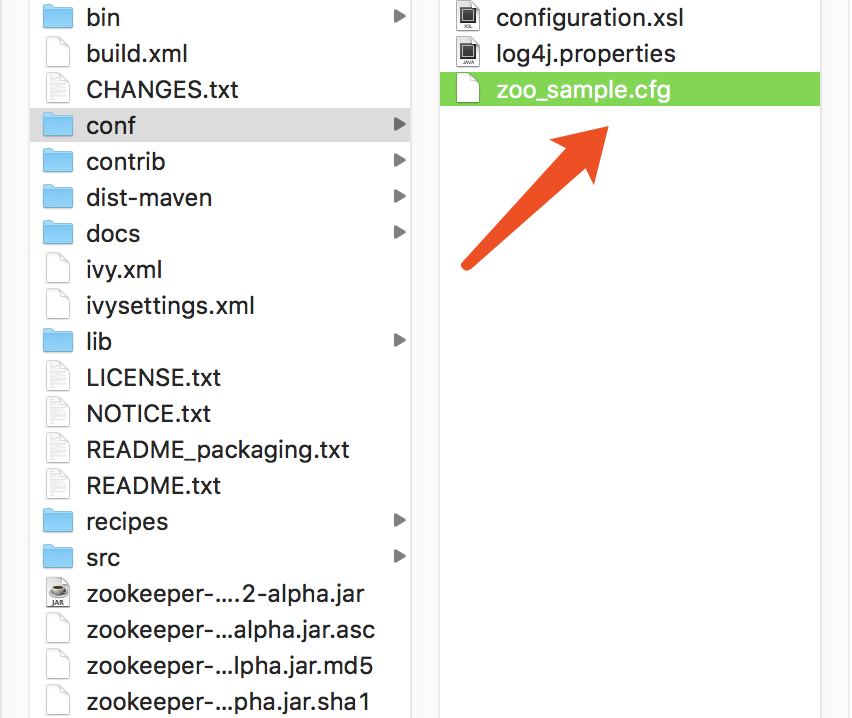The height and width of the screenshot is (718, 852).
Task: Click the recipes folder icon
Action: pyautogui.click(x=59, y=521)
